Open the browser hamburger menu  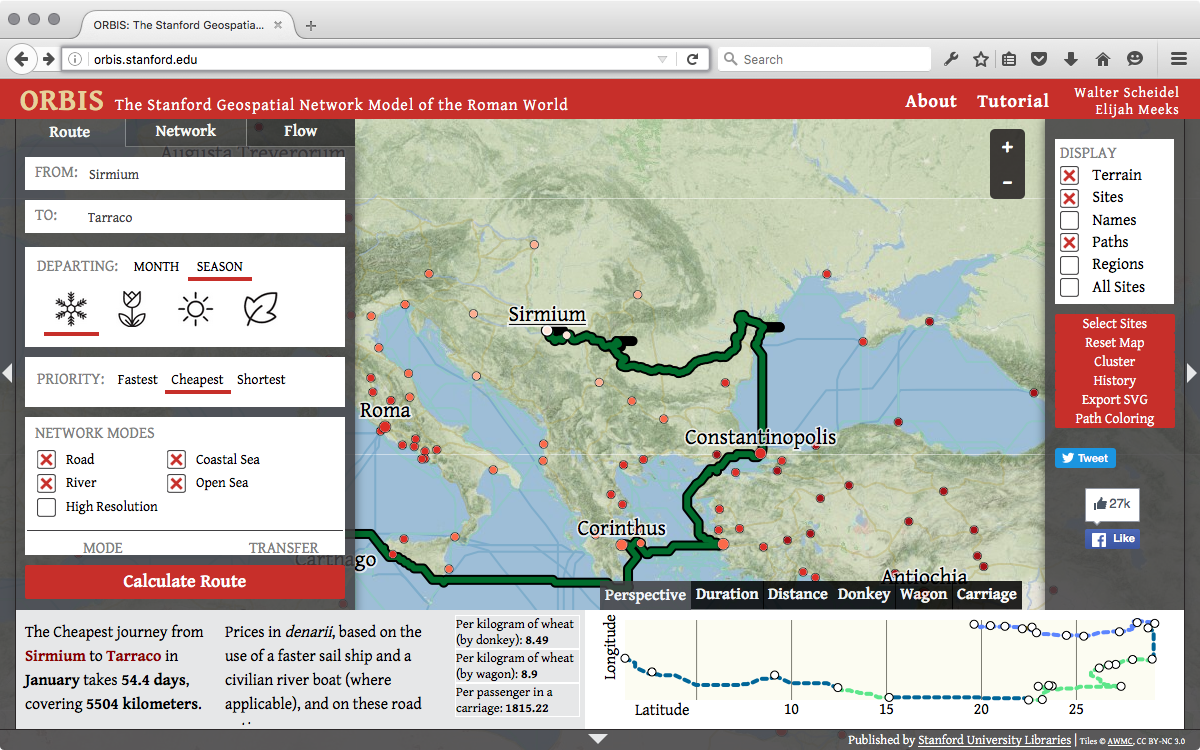click(1180, 59)
